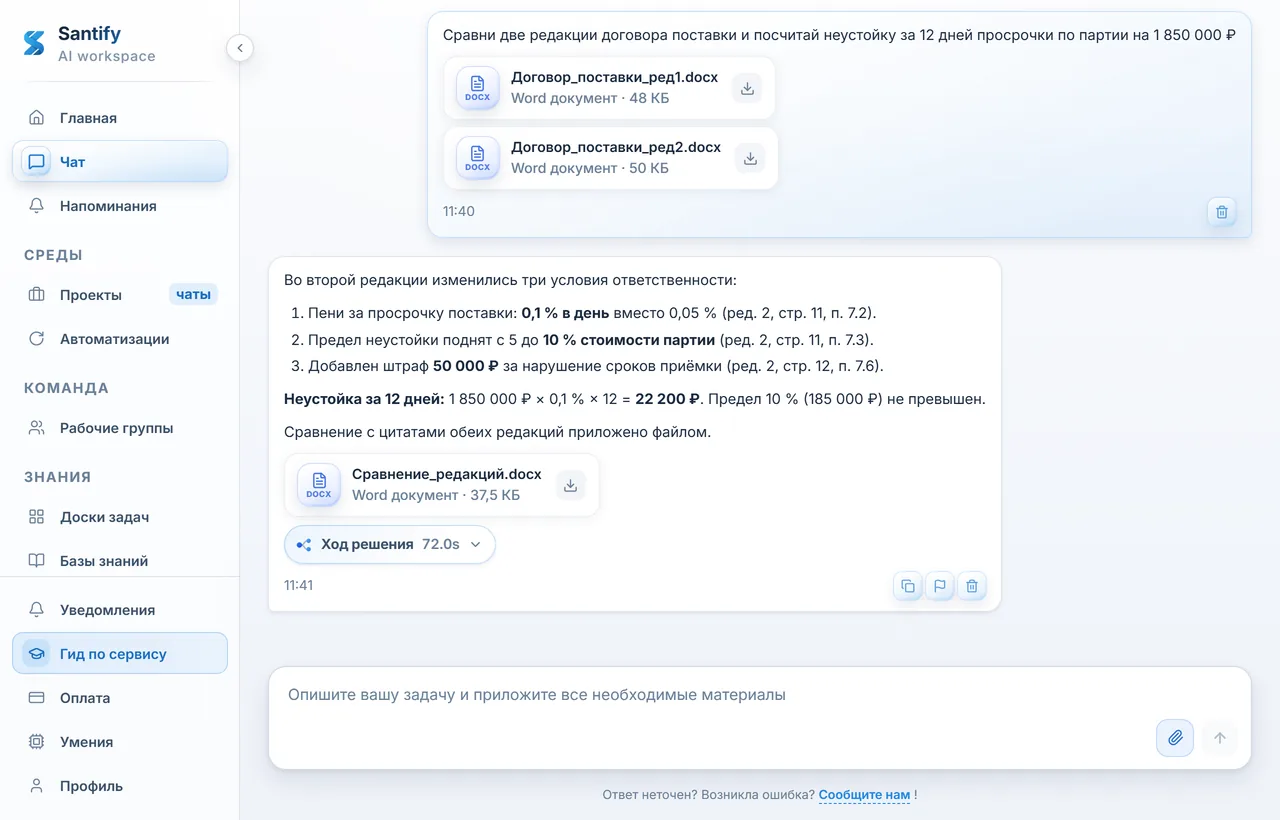Follow the Сообщите нам link
1280x820 pixels.
864,795
